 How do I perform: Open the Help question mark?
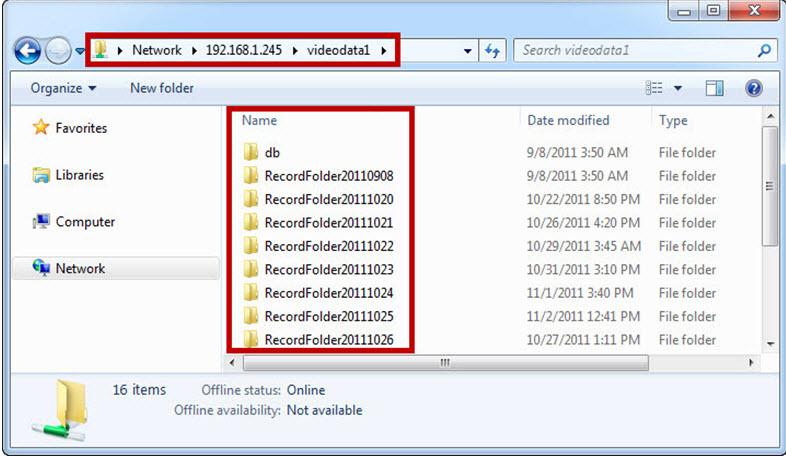(753, 88)
